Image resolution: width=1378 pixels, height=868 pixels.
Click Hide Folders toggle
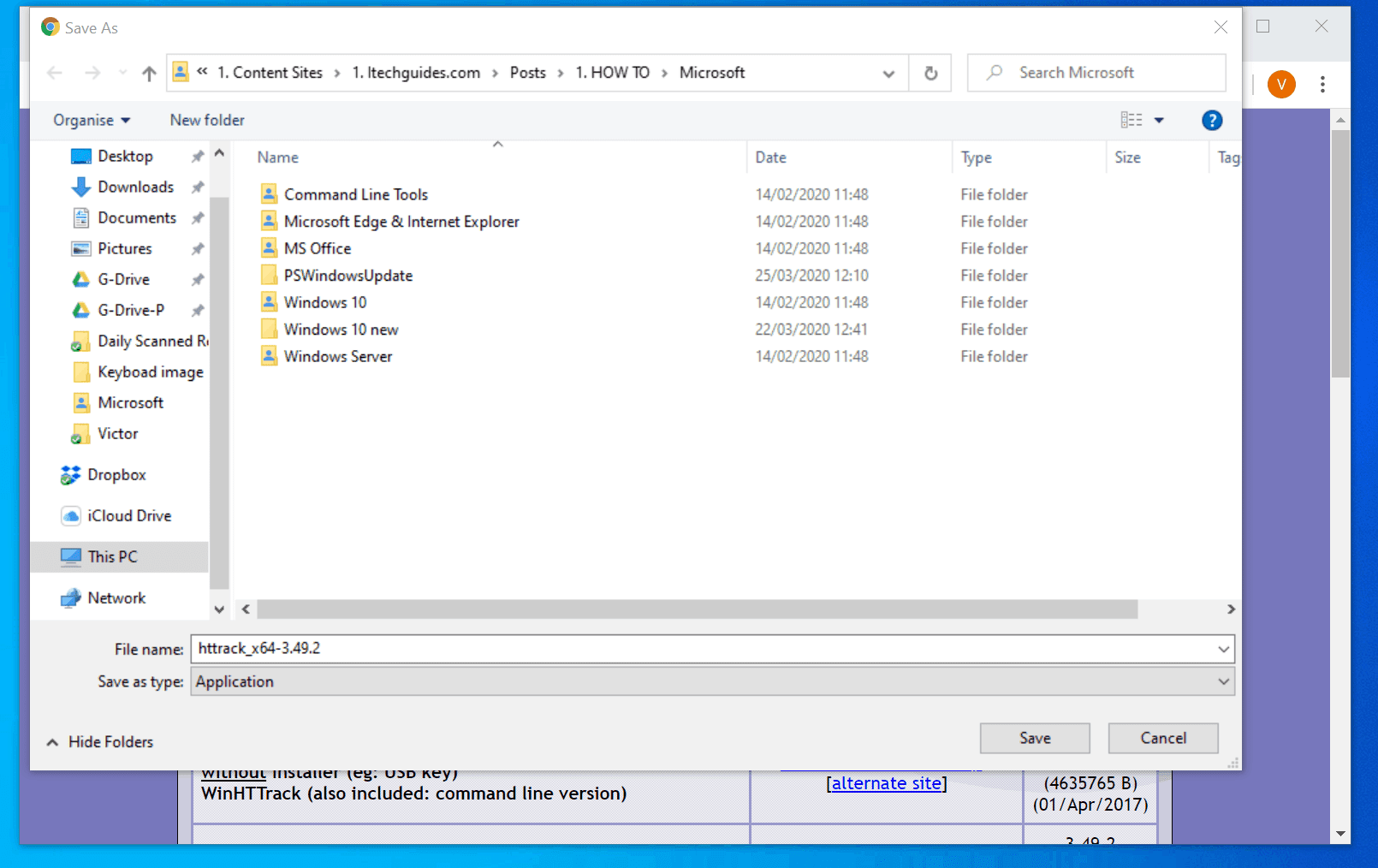tap(100, 742)
